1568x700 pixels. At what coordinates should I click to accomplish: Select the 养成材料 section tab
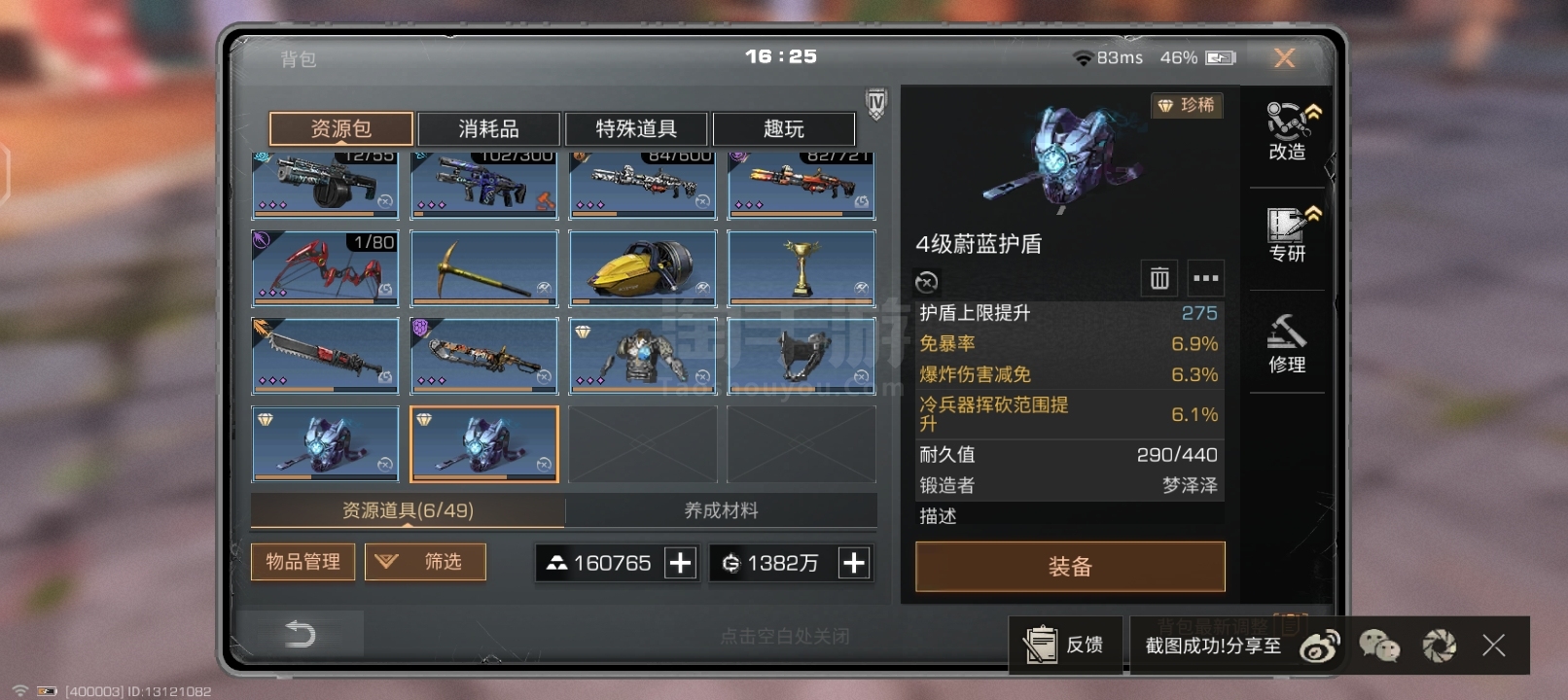(x=721, y=510)
